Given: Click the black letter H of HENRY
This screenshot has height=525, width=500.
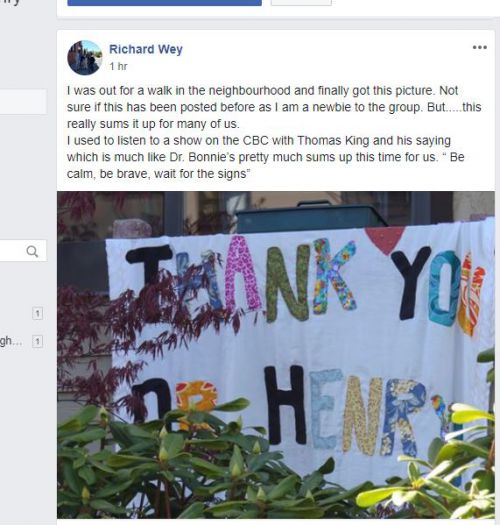Looking at the screenshot, I should [x=285, y=405].
